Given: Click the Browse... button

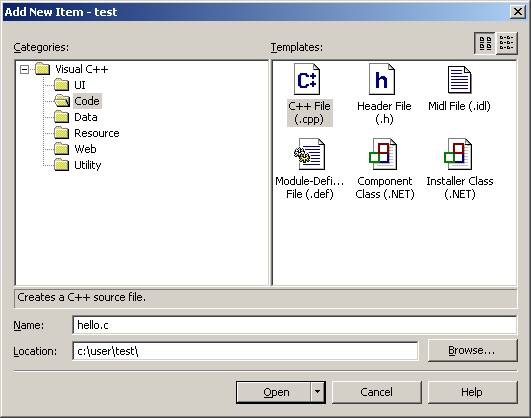Looking at the screenshot, I should 472,350.
